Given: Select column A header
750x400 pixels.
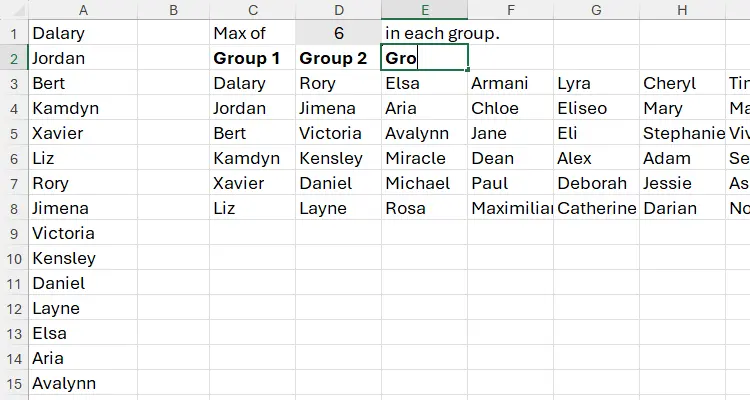Looking at the screenshot, I should 82,10.
